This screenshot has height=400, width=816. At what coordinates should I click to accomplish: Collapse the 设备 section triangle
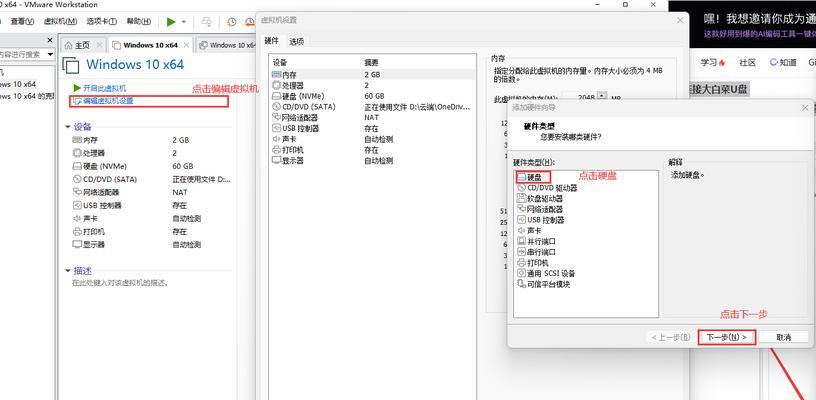[67, 127]
